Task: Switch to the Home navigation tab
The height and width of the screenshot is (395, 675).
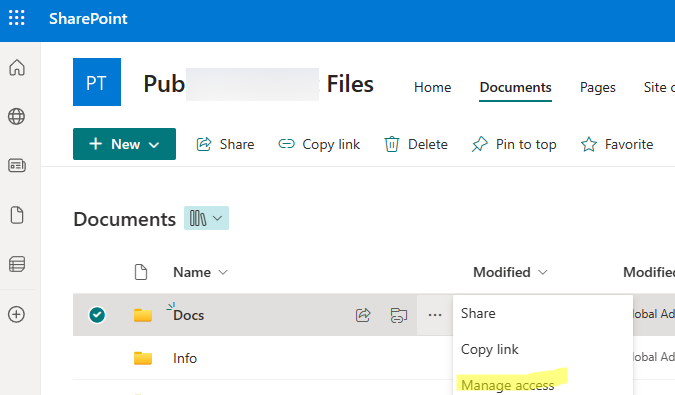Action: click(433, 87)
